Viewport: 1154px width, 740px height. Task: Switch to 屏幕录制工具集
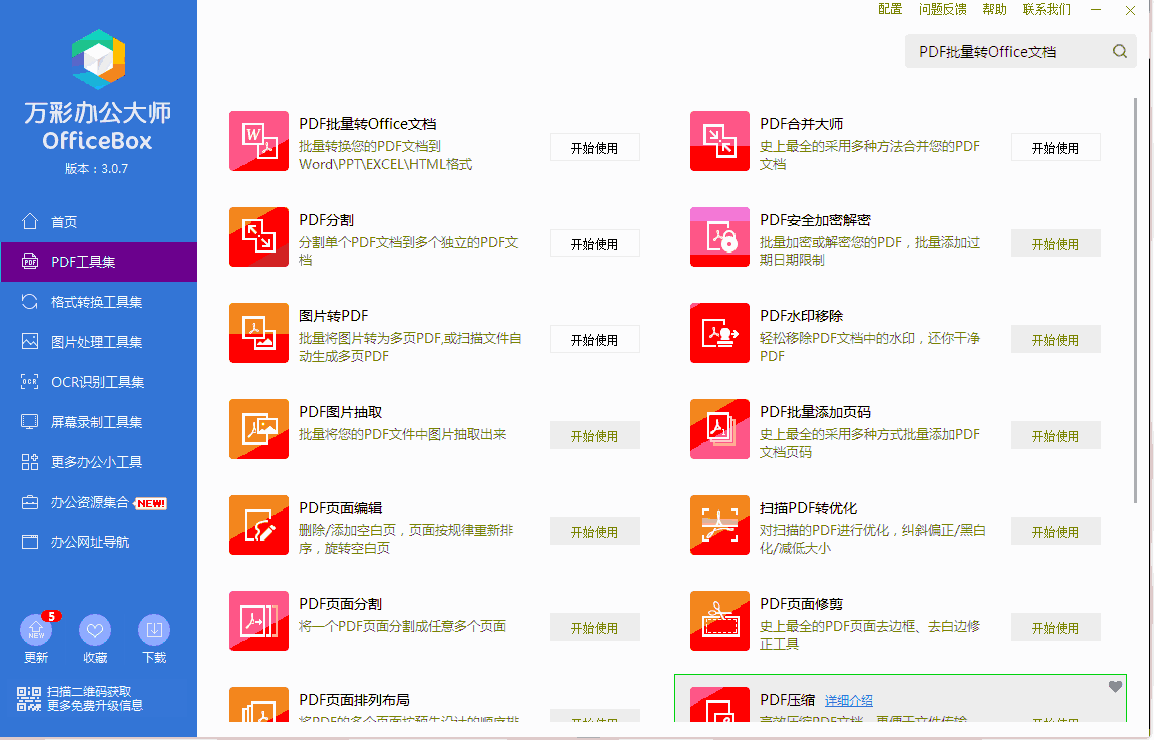click(99, 422)
